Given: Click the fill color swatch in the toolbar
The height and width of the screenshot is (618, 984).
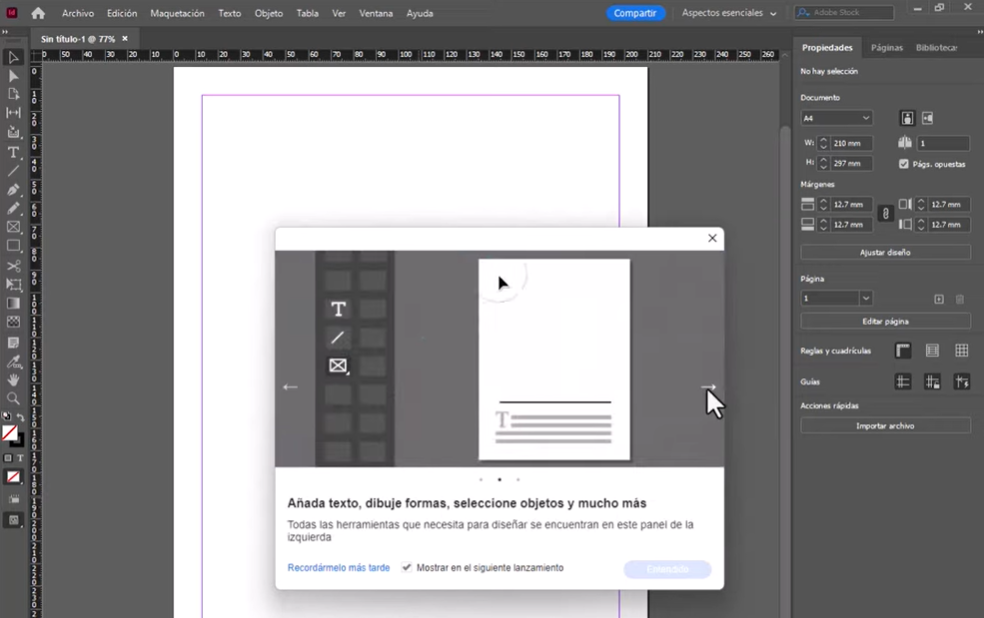Looking at the screenshot, I should (12, 433).
